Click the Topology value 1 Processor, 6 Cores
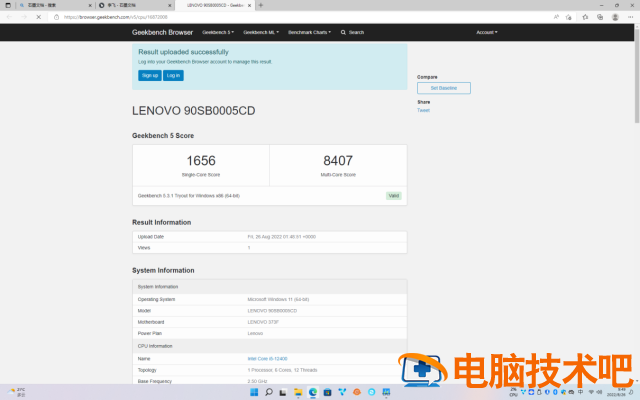The image size is (640, 400). (x=282, y=370)
